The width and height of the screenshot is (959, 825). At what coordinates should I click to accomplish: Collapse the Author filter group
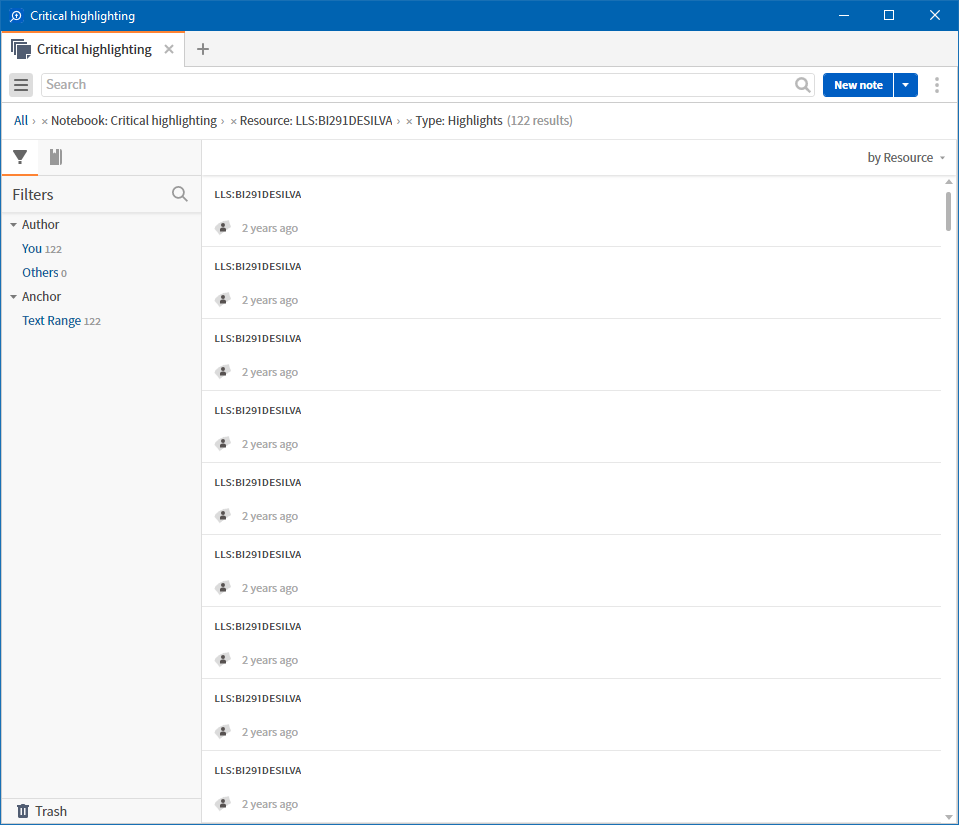point(13,225)
